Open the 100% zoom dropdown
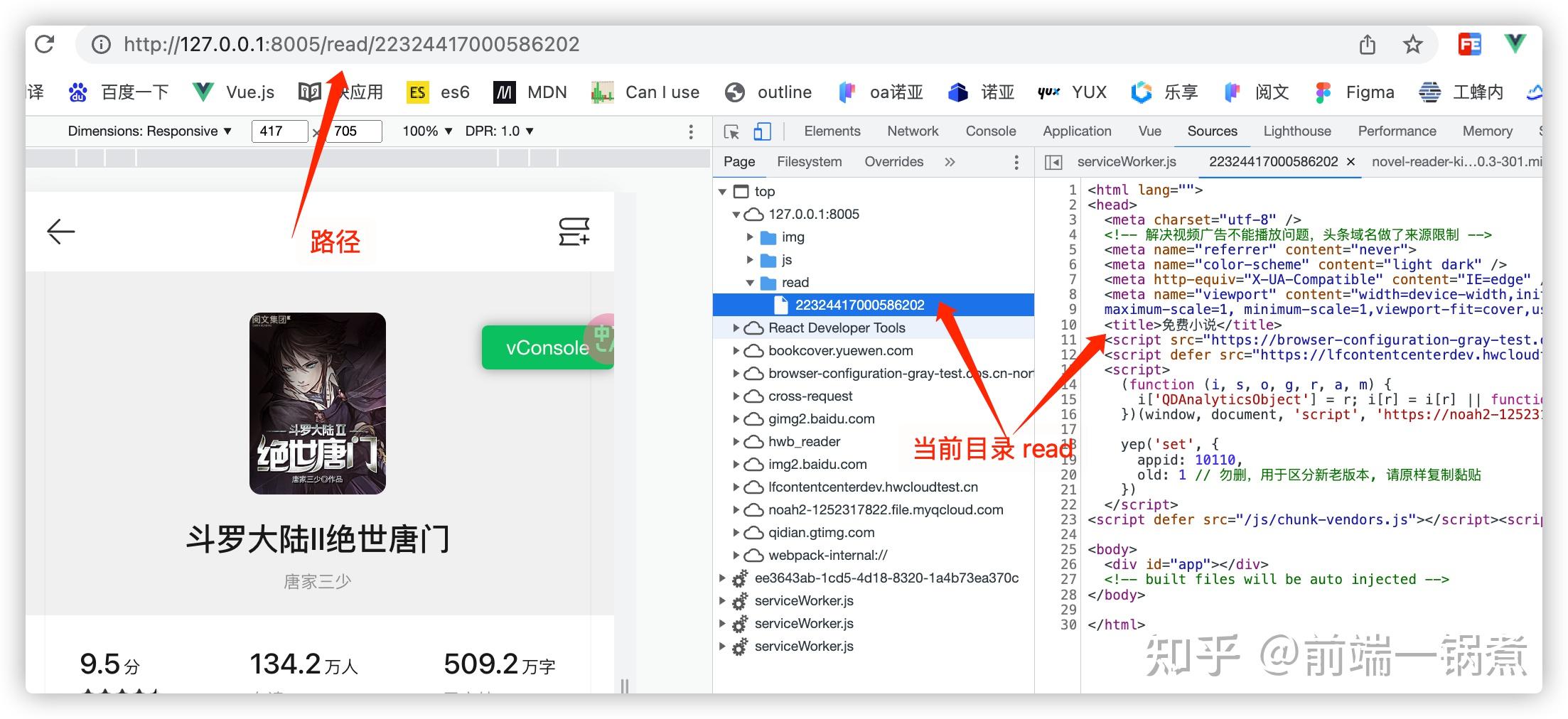Viewport: 1568px width, 719px height. pos(427,131)
